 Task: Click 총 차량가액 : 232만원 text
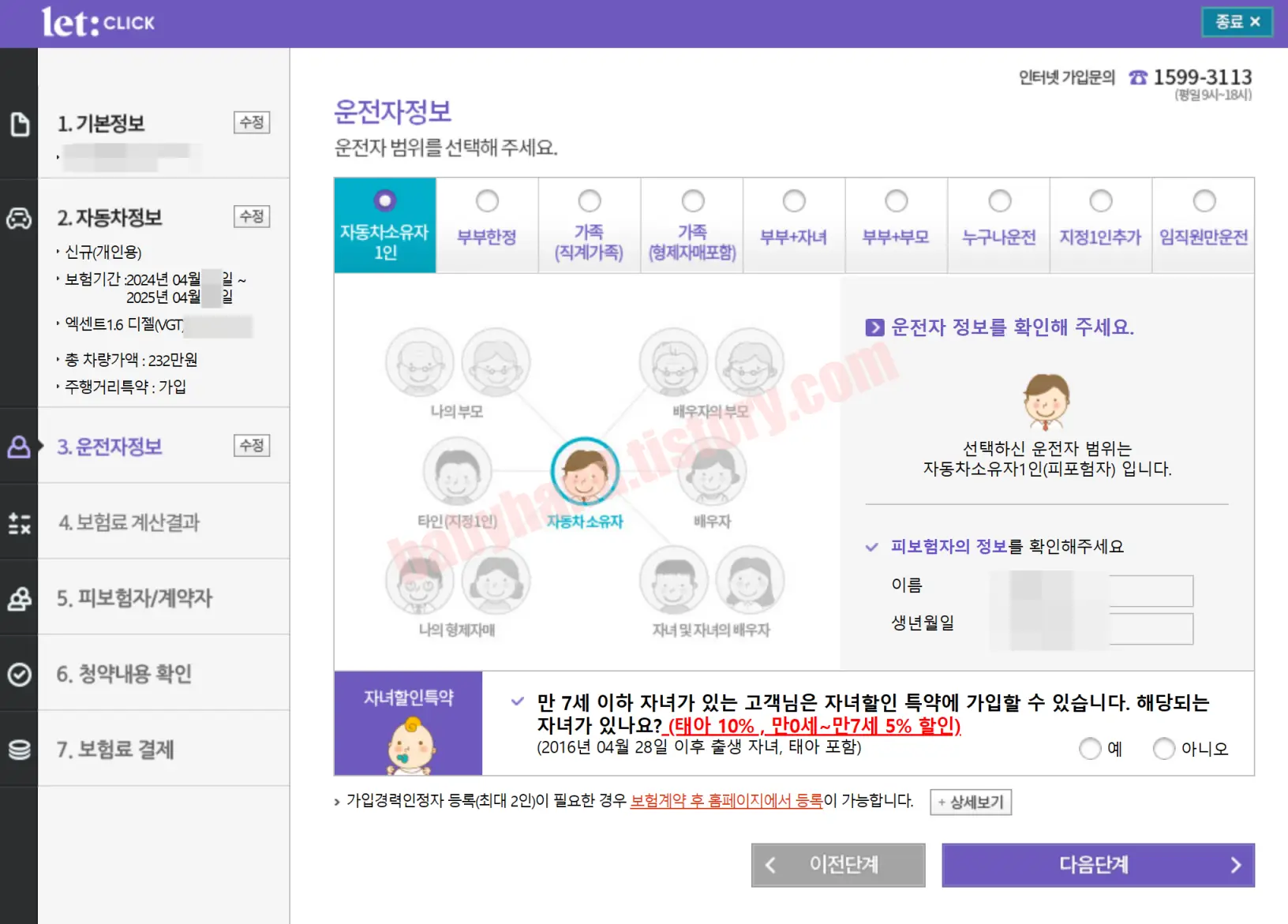[x=131, y=360]
